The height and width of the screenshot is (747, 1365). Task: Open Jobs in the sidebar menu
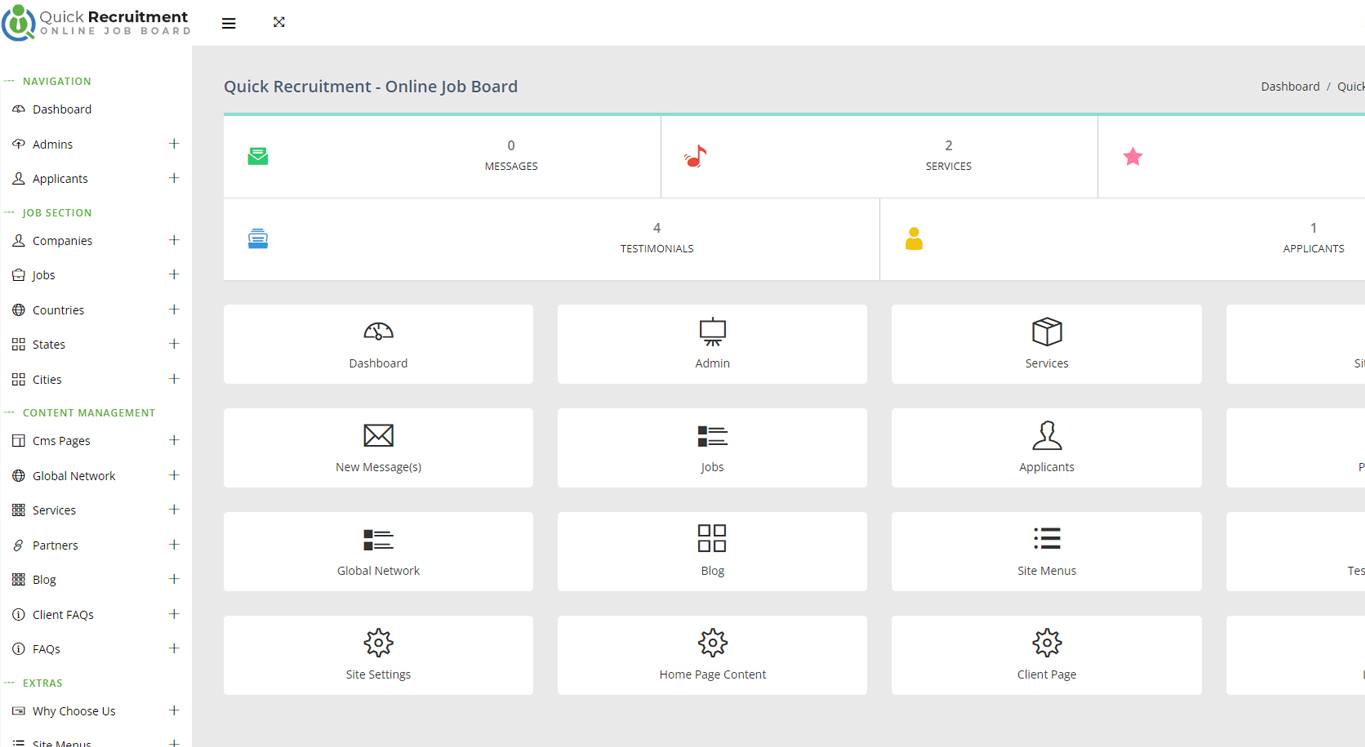click(x=44, y=275)
